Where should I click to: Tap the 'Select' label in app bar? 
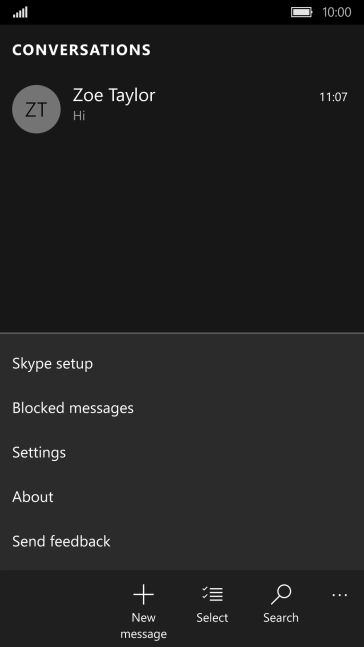pos(212,618)
